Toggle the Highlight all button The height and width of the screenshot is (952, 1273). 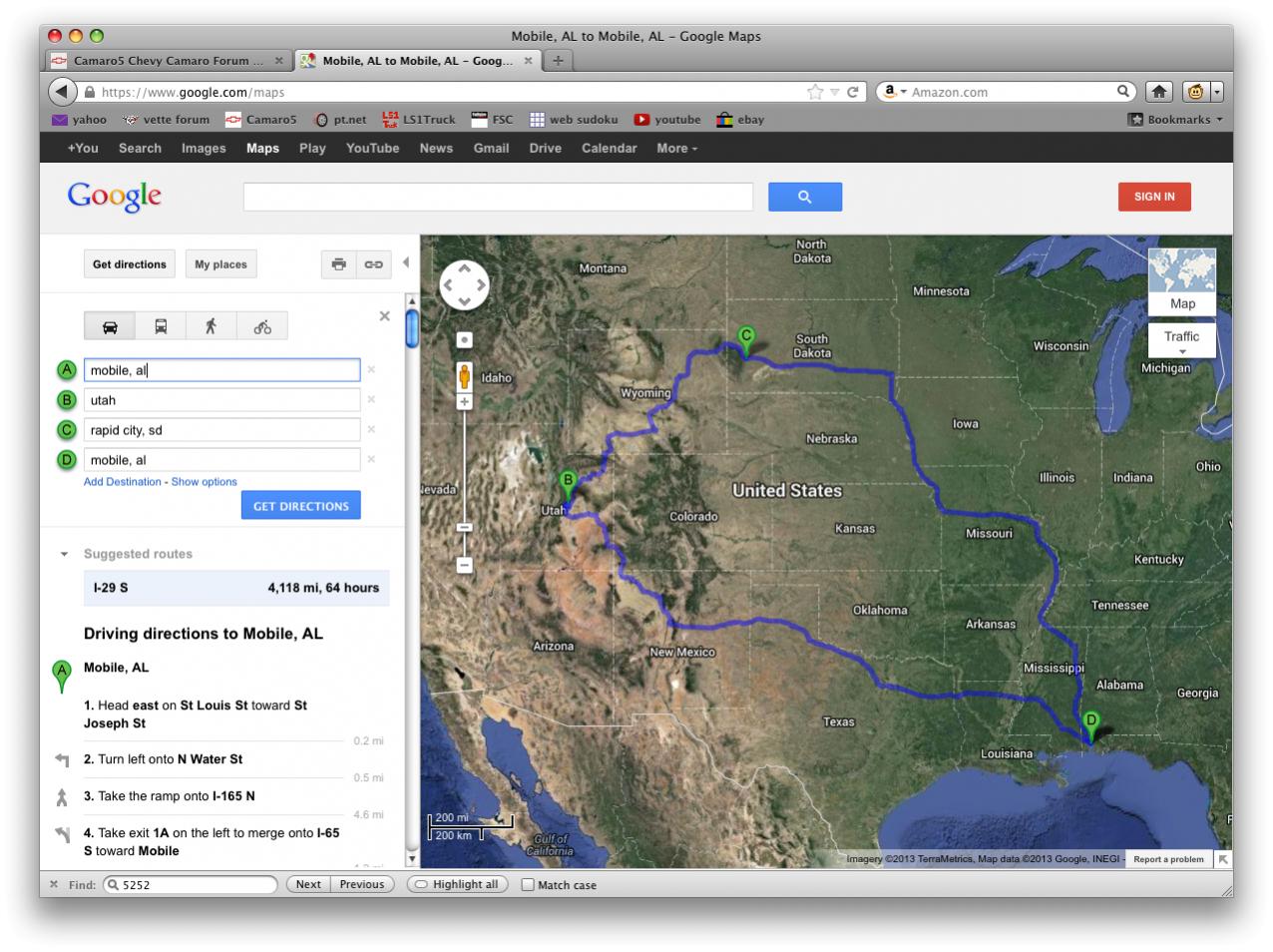click(458, 884)
